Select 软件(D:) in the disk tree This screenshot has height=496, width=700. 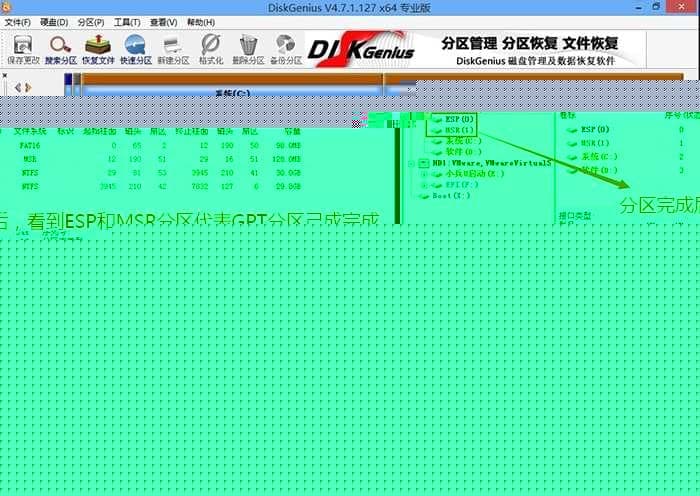point(463,151)
